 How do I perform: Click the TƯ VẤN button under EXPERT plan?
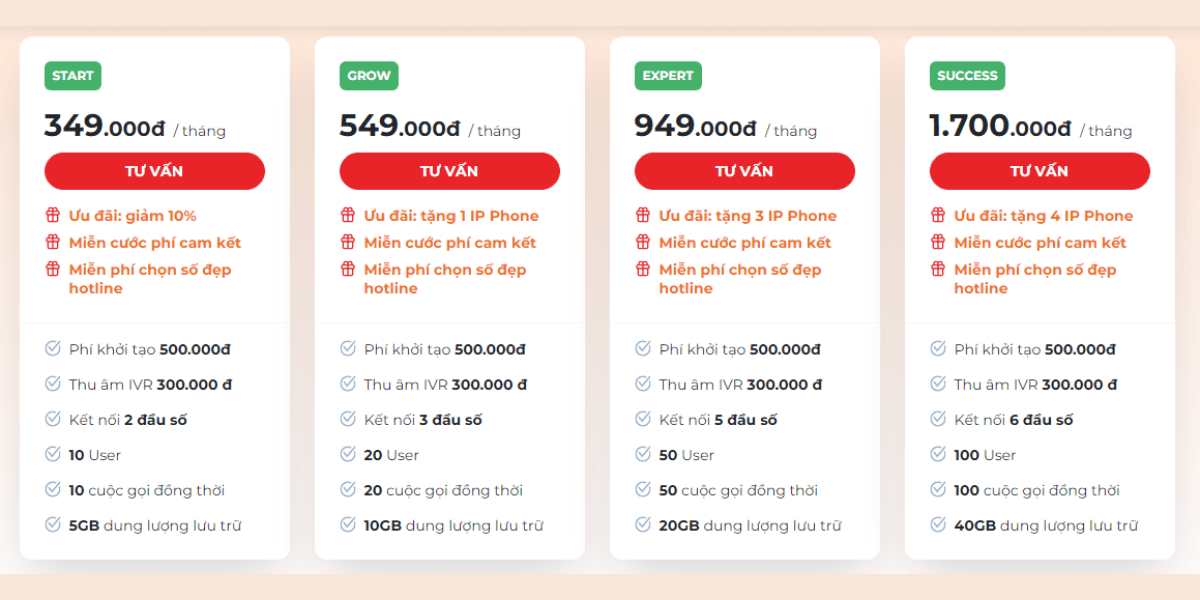click(x=744, y=171)
